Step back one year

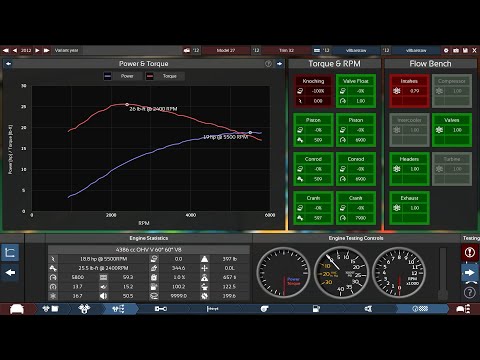pyautogui.click(x=15, y=50)
